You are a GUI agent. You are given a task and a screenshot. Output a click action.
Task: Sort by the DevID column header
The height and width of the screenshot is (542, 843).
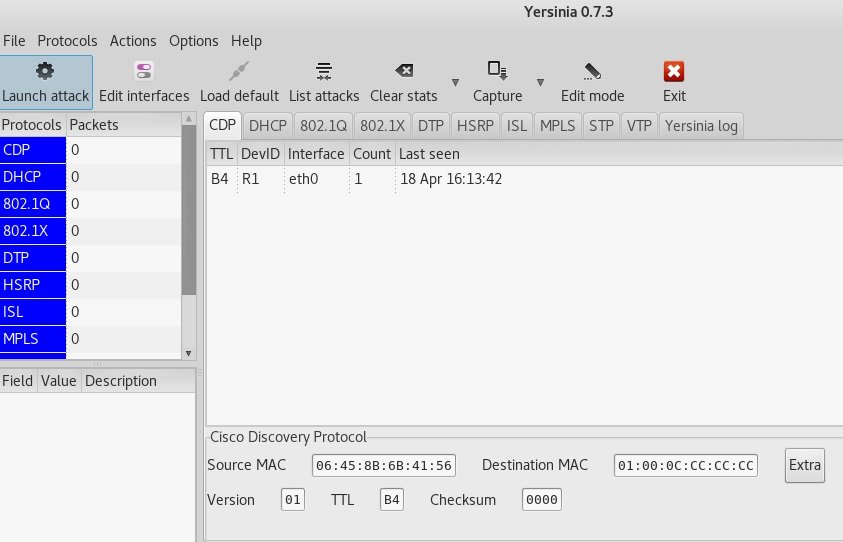[x=260, y=154]
